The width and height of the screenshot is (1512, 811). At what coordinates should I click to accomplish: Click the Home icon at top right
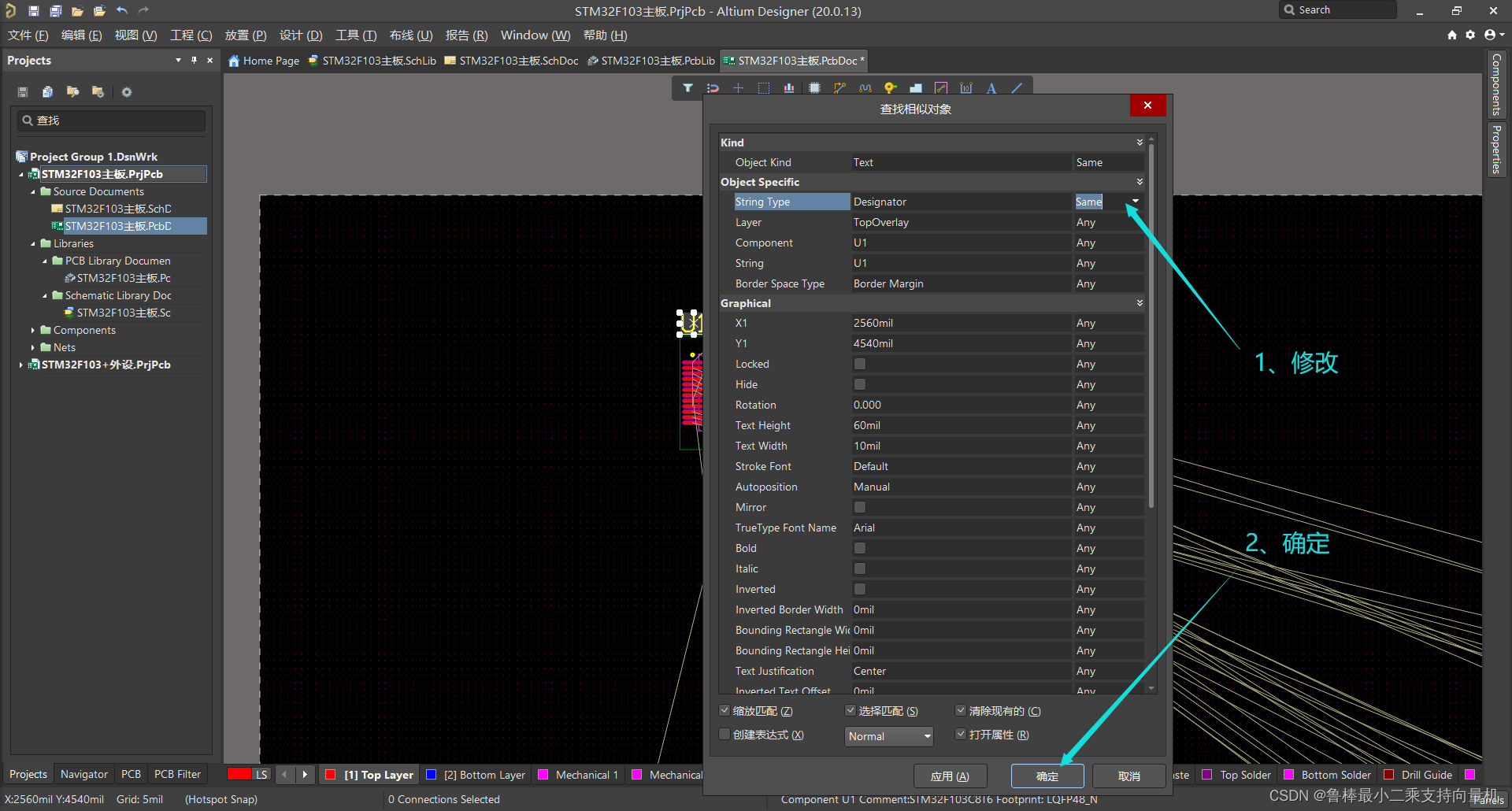tap(1452, 35)
